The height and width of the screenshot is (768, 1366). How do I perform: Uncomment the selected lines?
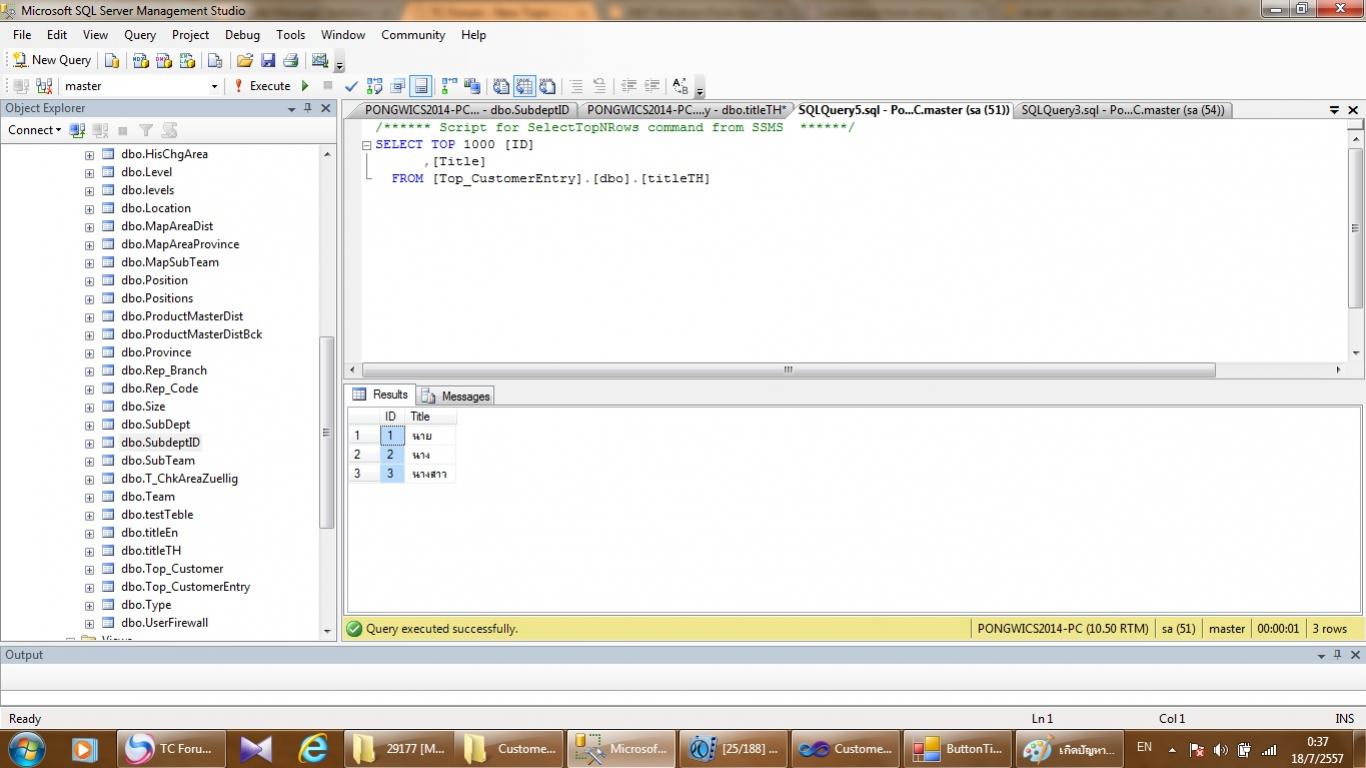pyautogui.click(x=599, y=86)
